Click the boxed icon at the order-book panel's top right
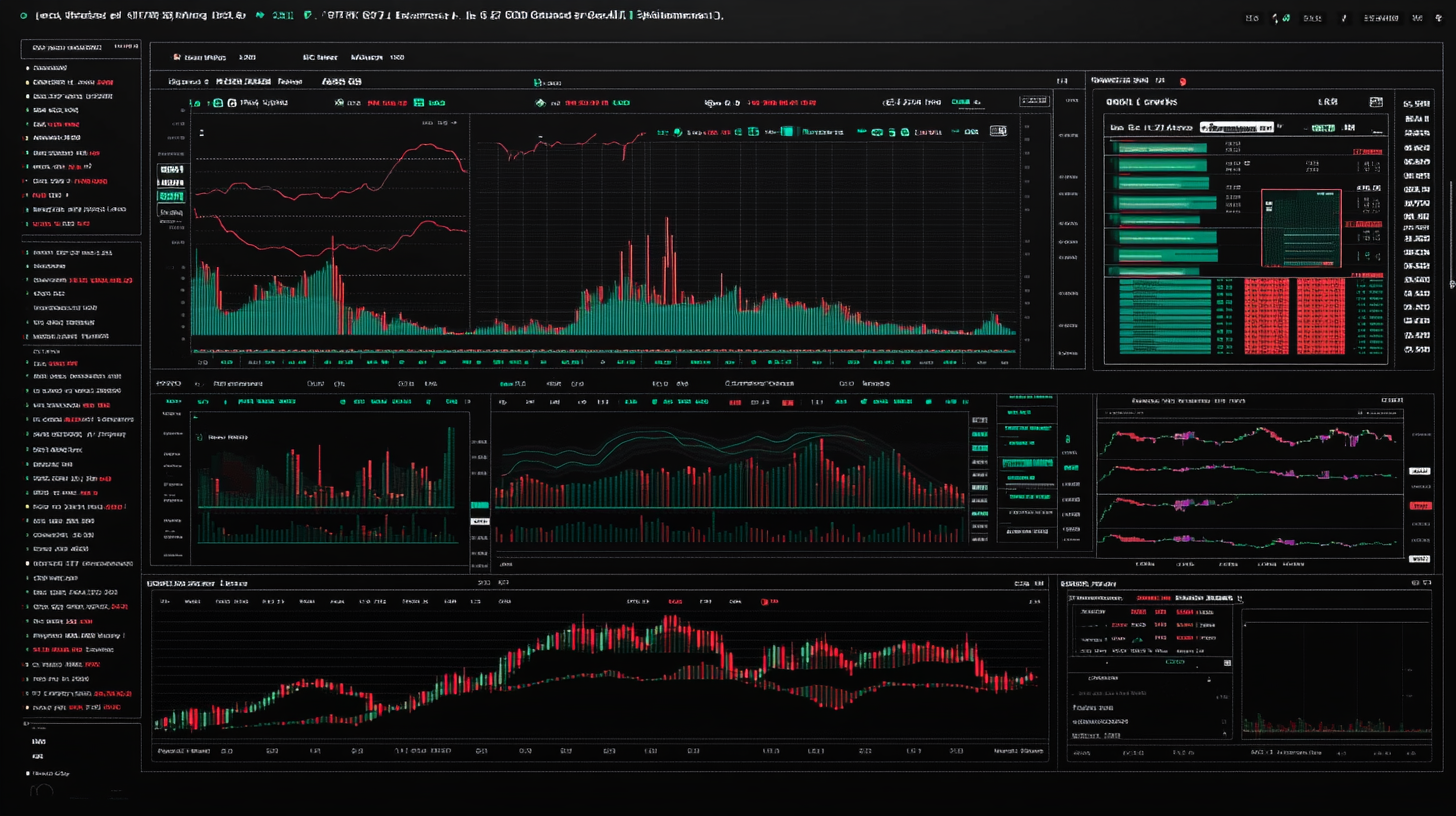Screen dimensions: 1456x816 click(x=1376, y=102)
